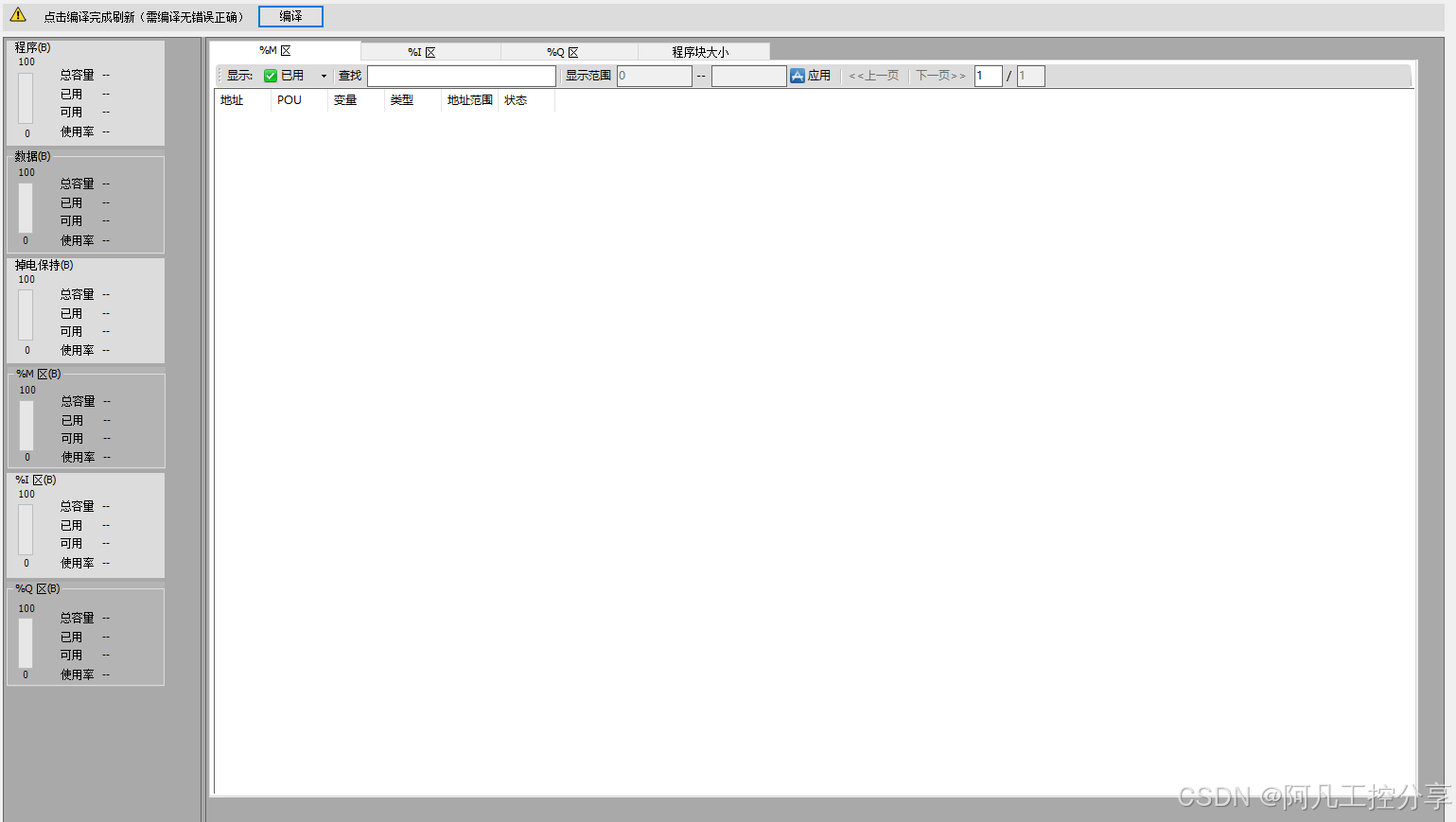Click 可用 under 掉电保持(B)
The height and width of the screenshot is (822, 1456).
(71, 331)
